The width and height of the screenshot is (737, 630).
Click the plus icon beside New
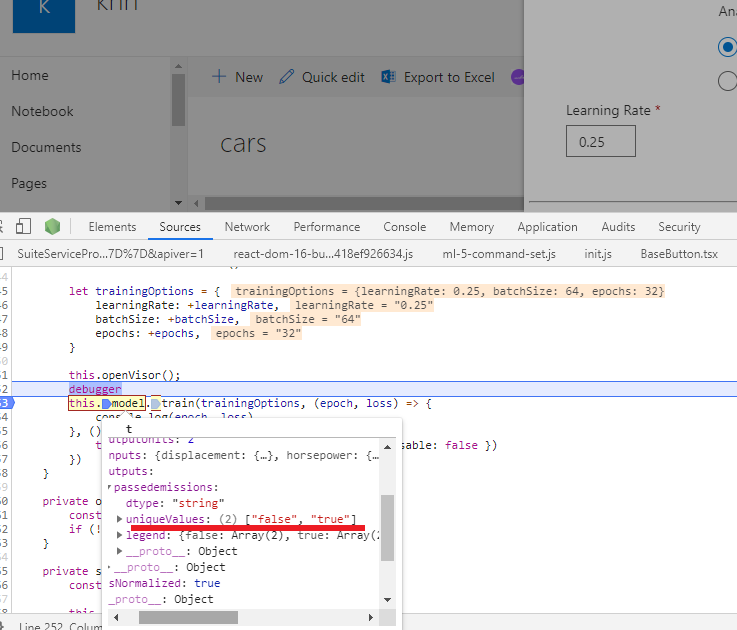pyautogui.click(x=219, y=77)
